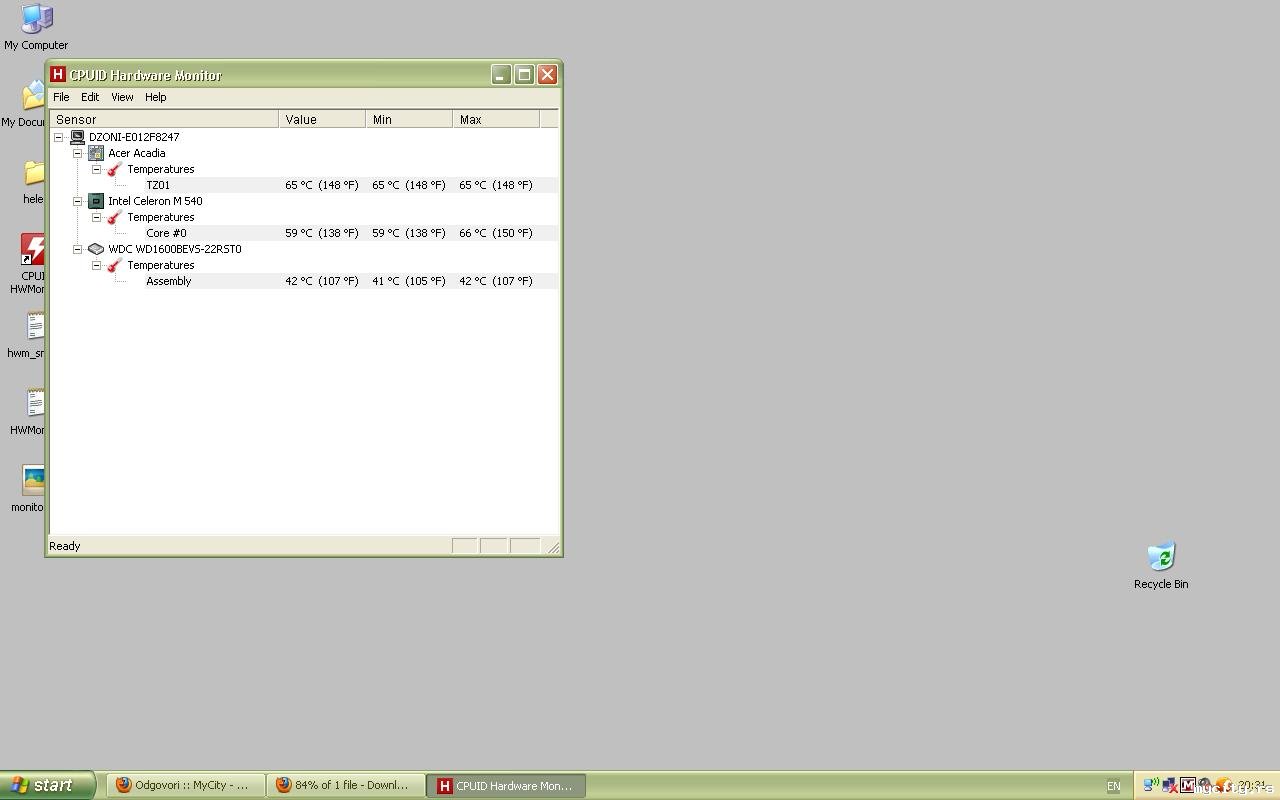Click the Sensor column header
Image resolution: width=1280 pixels, height=800 pixels.
coord(164,119)
